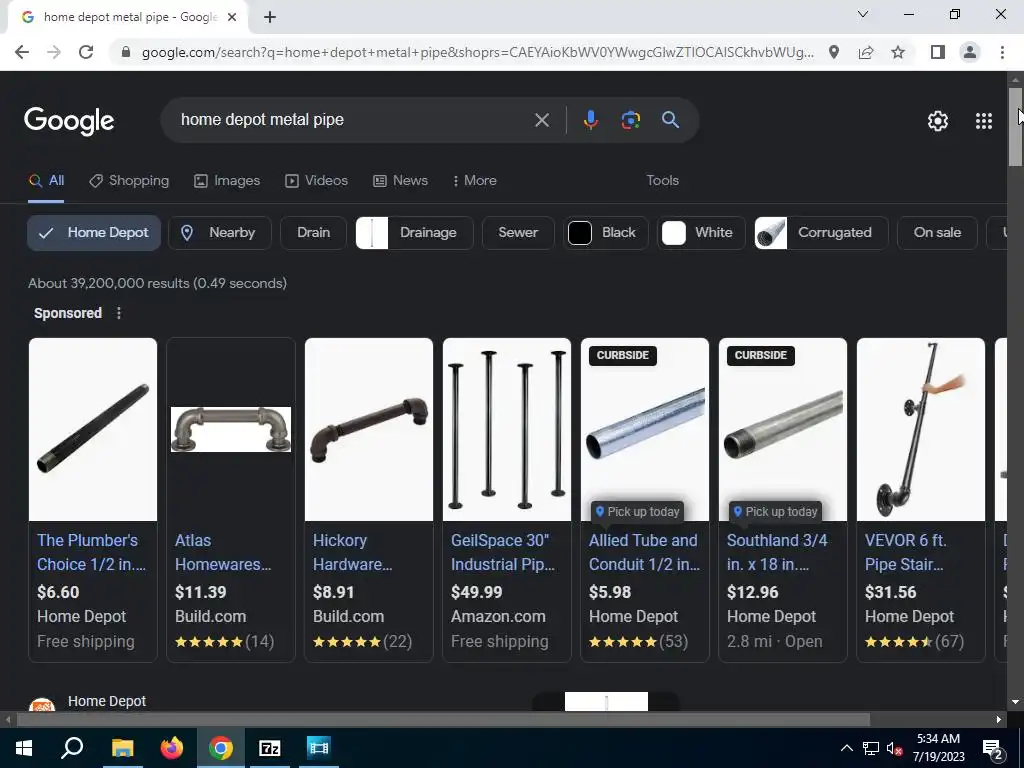
Task: Switch to the News tab
Action: tap(400, 181)
